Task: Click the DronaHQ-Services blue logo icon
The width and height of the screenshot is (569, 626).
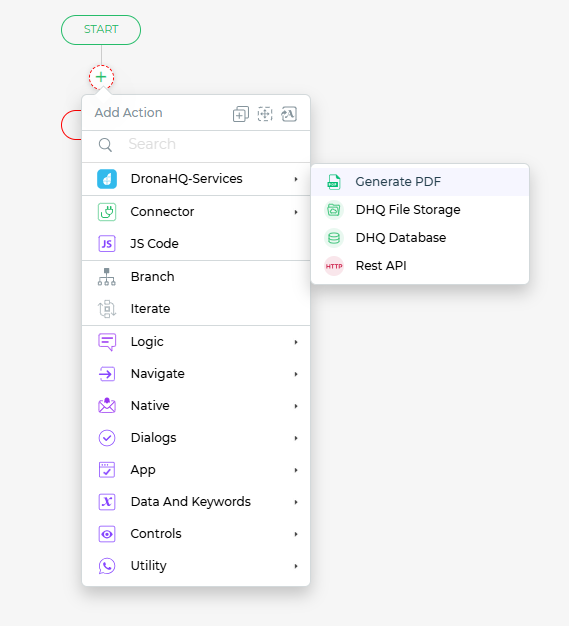Action: [107, 179]
